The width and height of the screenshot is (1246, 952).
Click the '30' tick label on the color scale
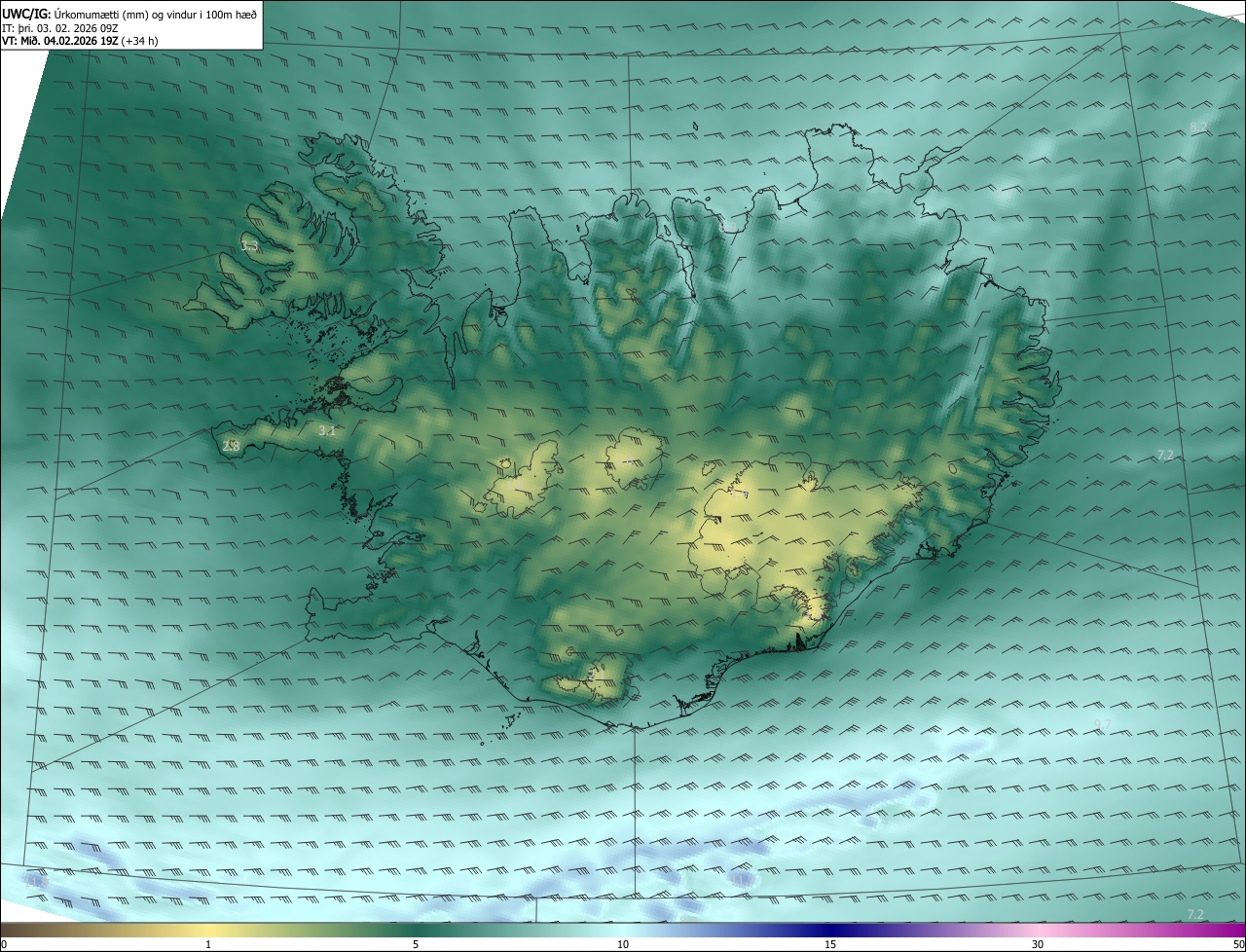(x=1038, y=944)
